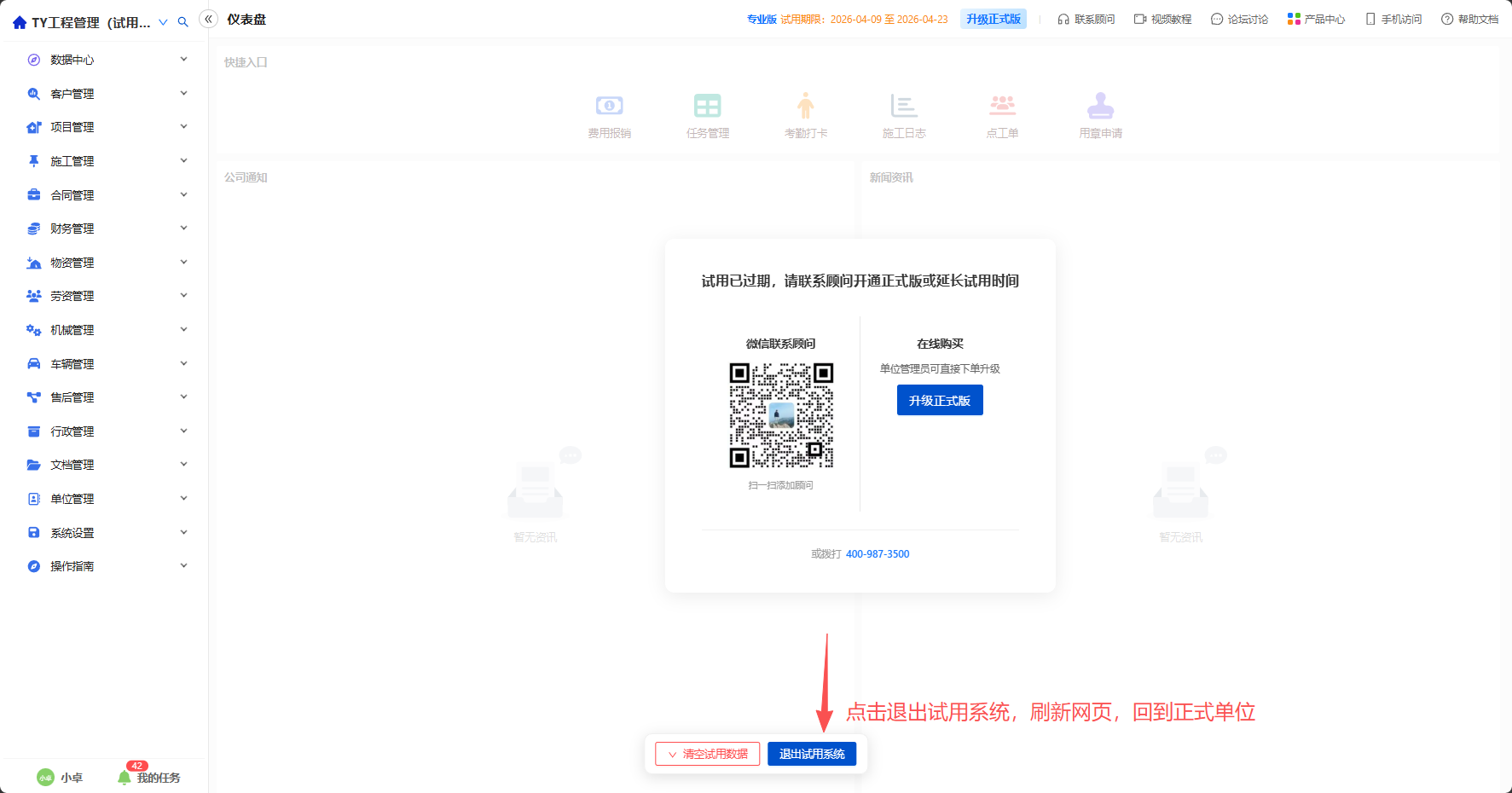The image size is (1512, 793).
Task: Click the 系统设置 disk icon
Action: coord(34,533)
